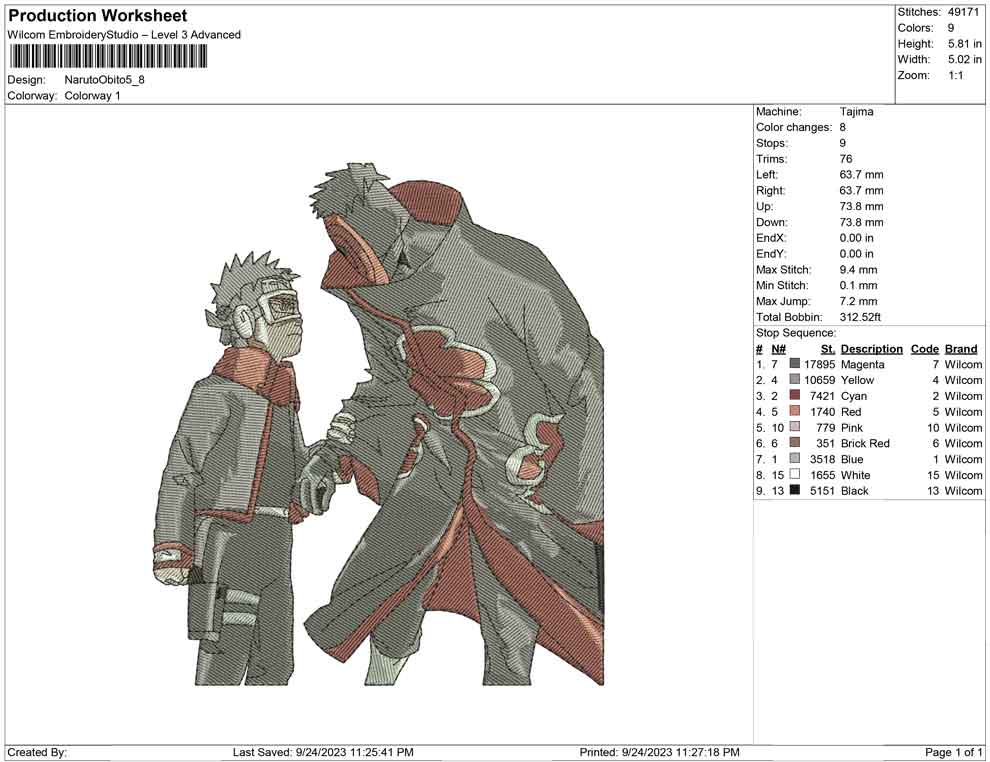Click the stitches count '49171'

point(963,12)
